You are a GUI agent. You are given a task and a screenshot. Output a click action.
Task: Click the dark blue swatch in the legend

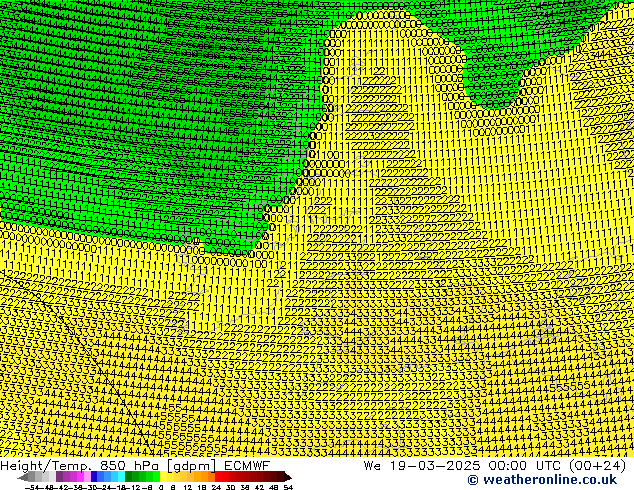[x=94, y=477]
